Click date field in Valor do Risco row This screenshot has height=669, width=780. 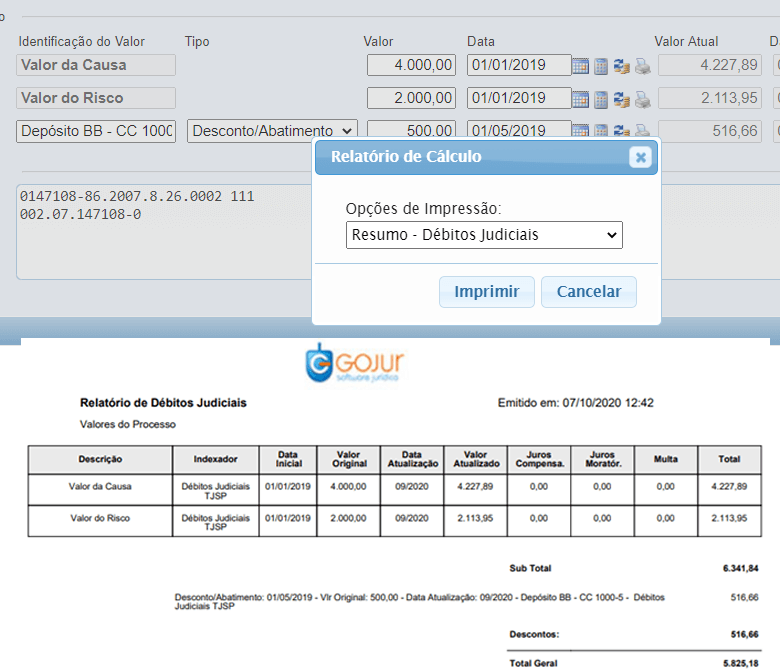519,98
